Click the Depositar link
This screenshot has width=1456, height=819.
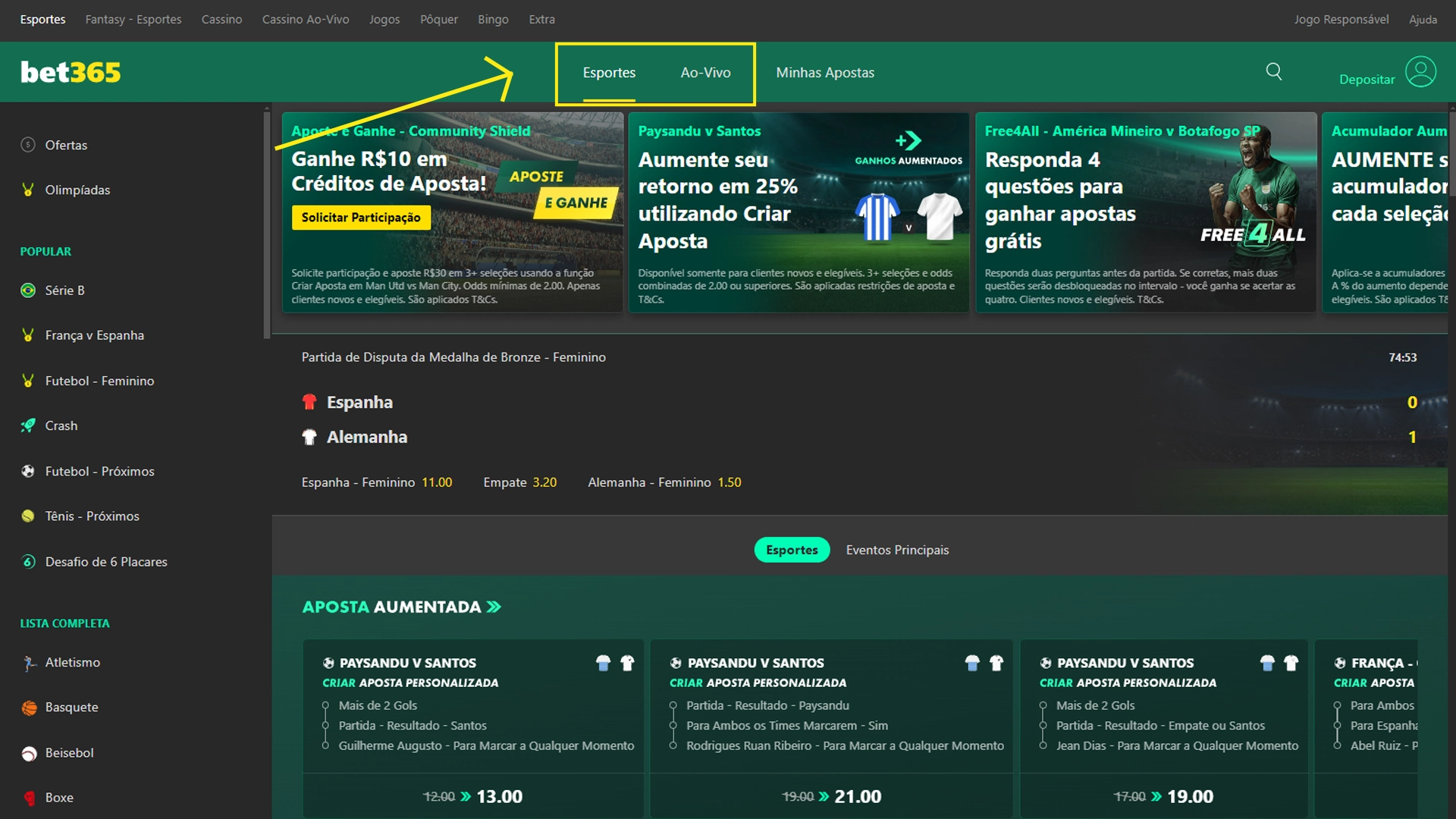click(x=1367, y=79)
